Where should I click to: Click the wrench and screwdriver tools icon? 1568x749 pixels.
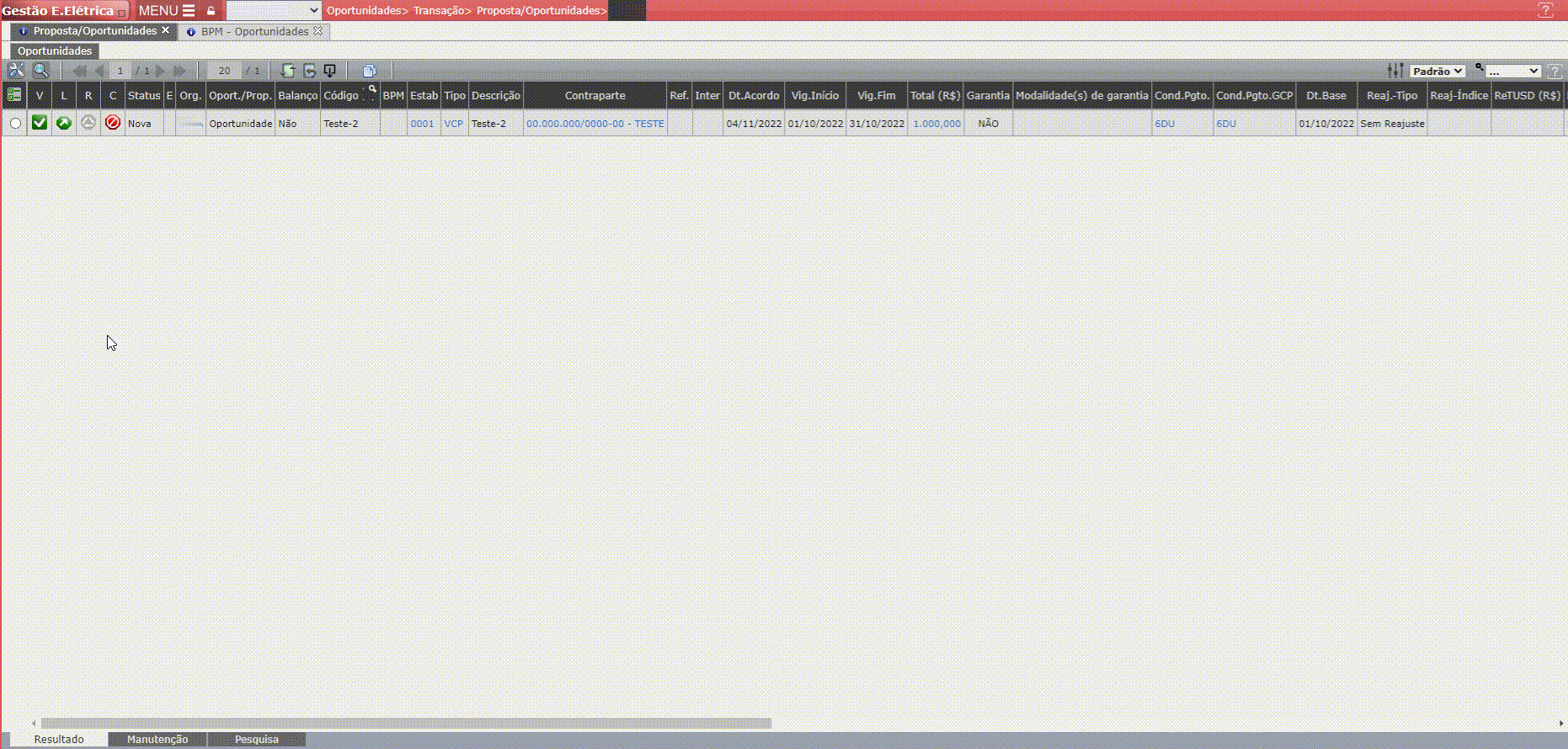16,71
